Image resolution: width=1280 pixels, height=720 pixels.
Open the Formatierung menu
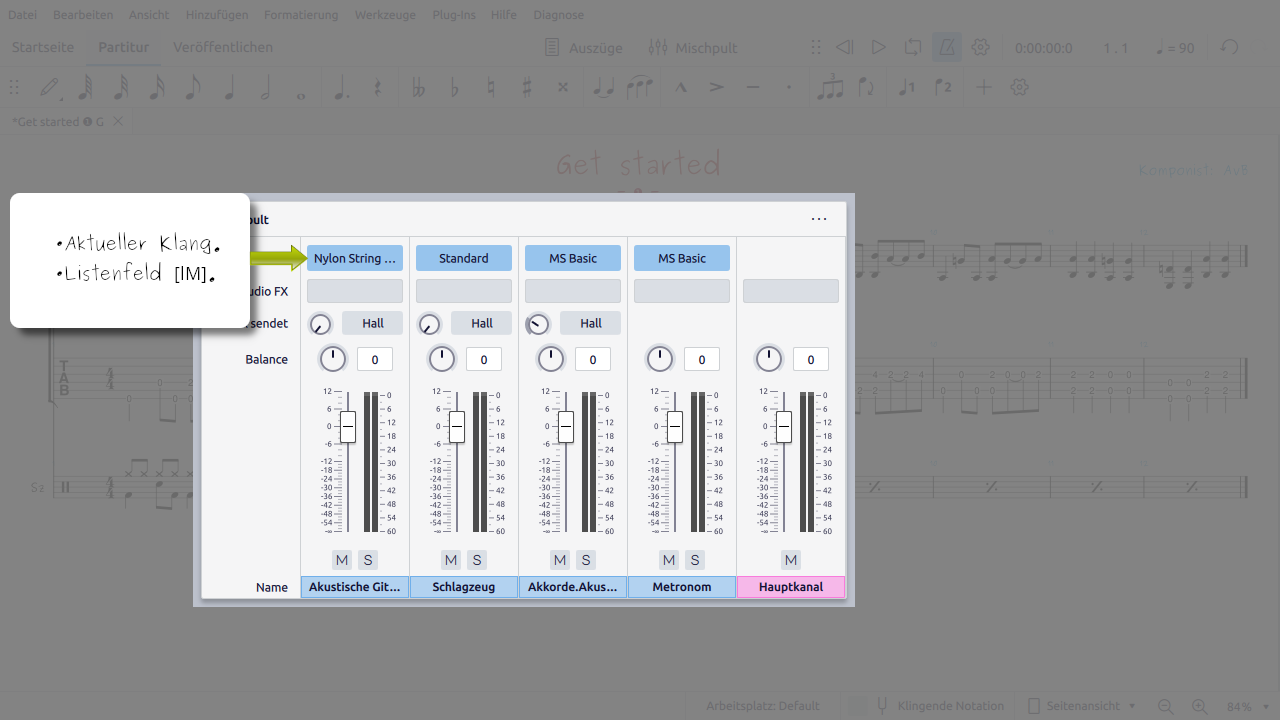pos(301,15)
